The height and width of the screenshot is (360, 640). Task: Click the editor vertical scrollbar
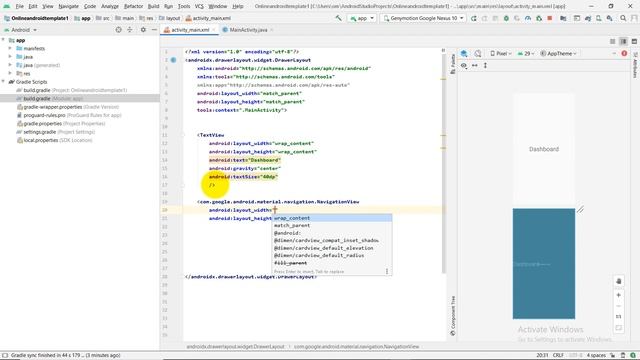coord(444,163)
